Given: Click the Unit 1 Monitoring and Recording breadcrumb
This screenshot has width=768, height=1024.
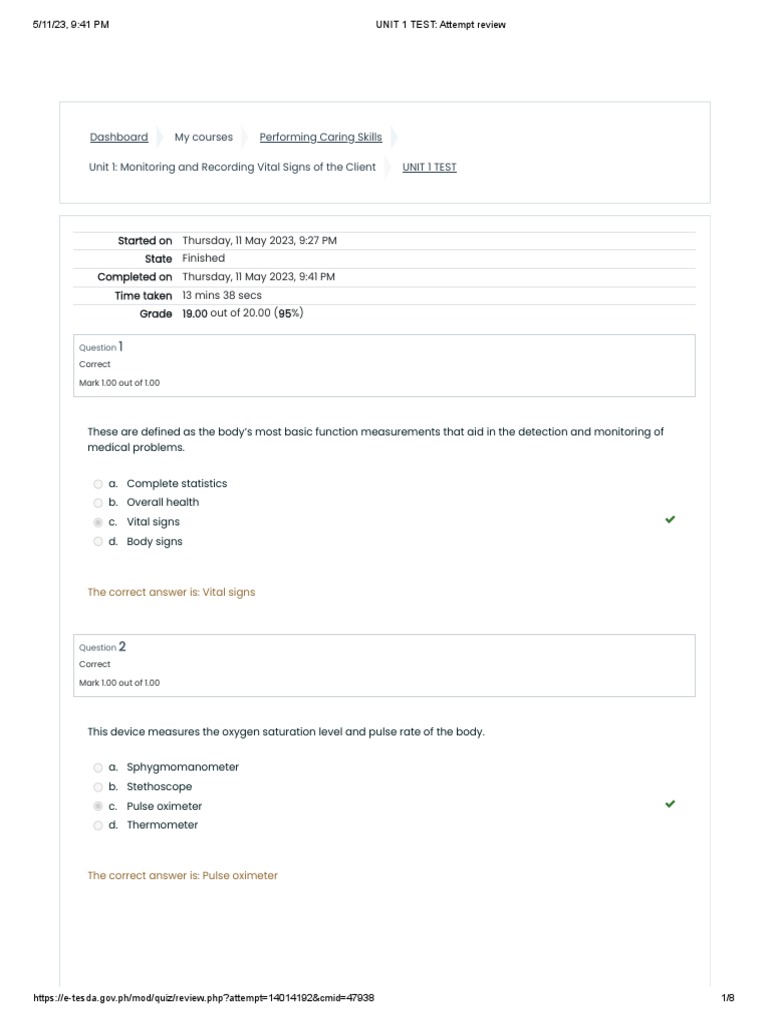Looking at the screenshot, I should 232,167.
